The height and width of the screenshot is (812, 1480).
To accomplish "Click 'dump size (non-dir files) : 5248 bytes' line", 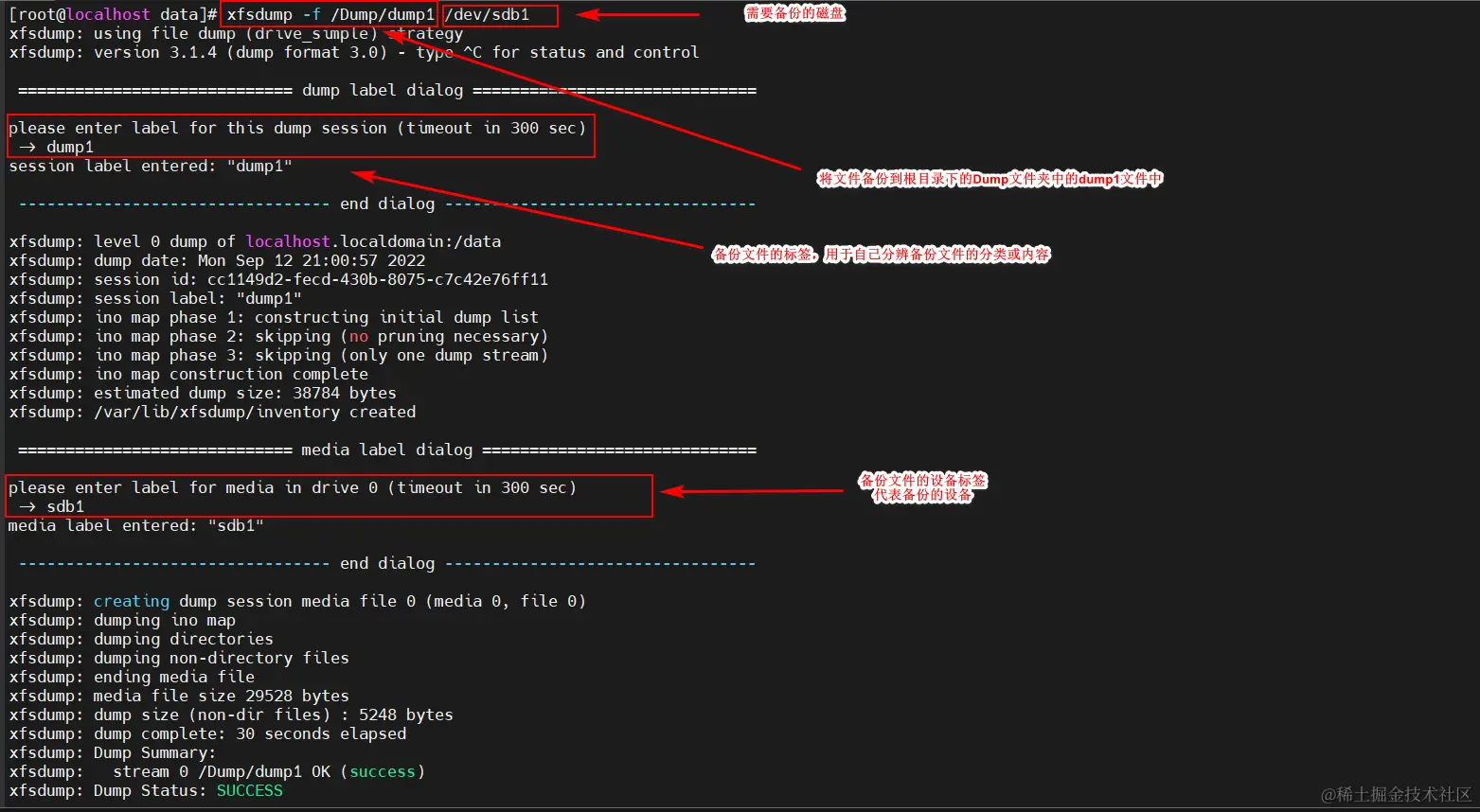I will [231, 715].
